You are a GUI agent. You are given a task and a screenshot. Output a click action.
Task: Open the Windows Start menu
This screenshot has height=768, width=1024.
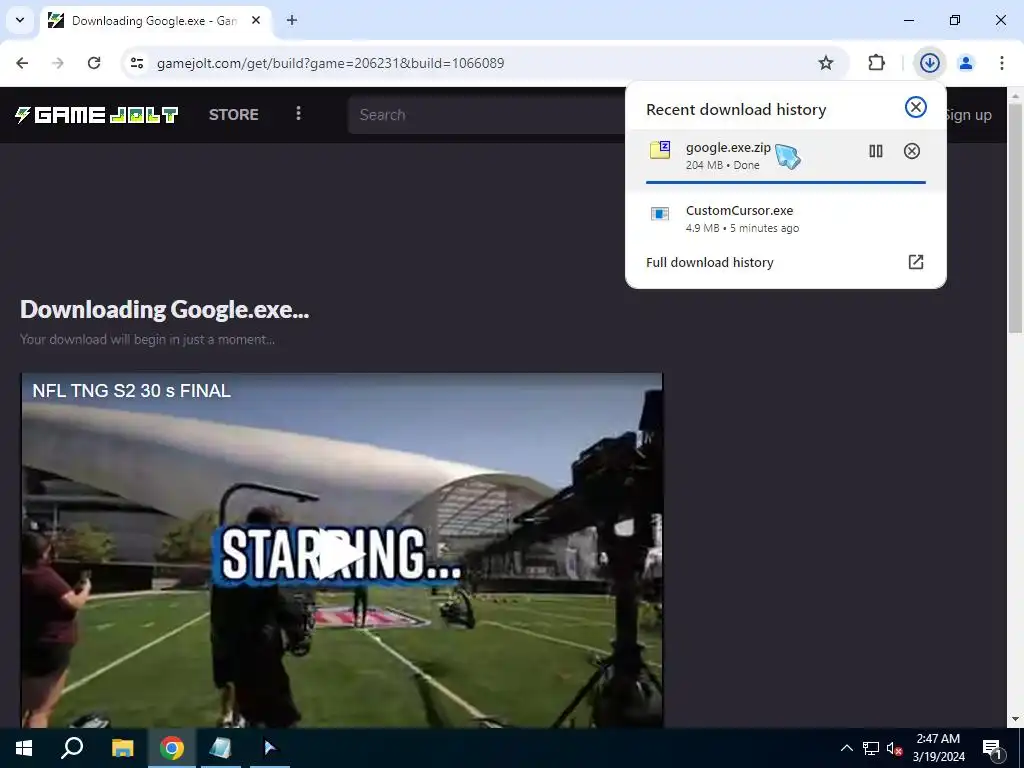click(x=24, y=748)
